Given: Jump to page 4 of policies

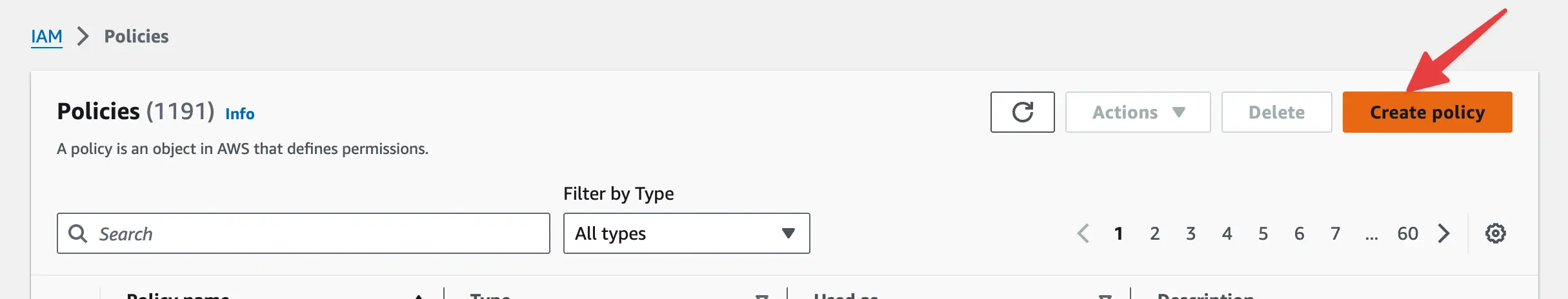Looking at the screenshot, I should coord(1227,233).
